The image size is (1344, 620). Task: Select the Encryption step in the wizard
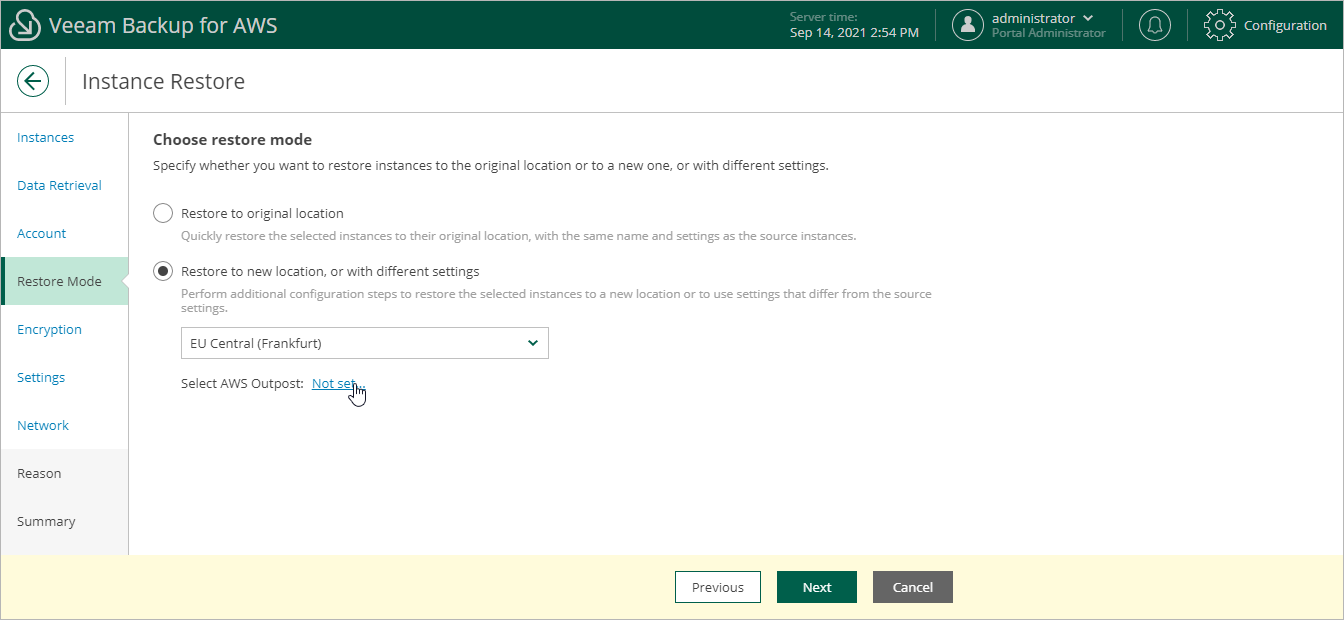coord(49,329)
